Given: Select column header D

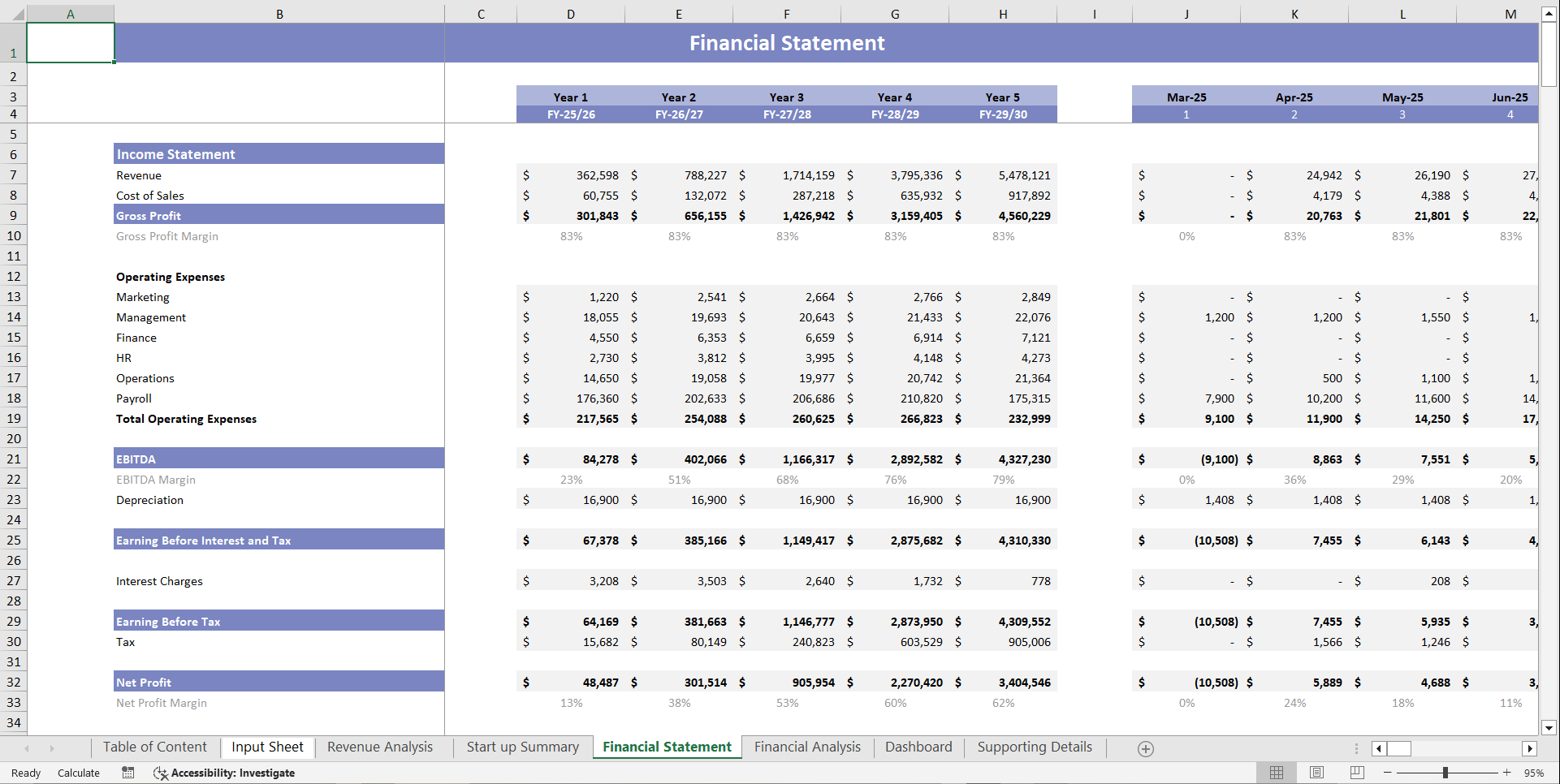Looking at the screenshot, I should (x=571, y=13).
